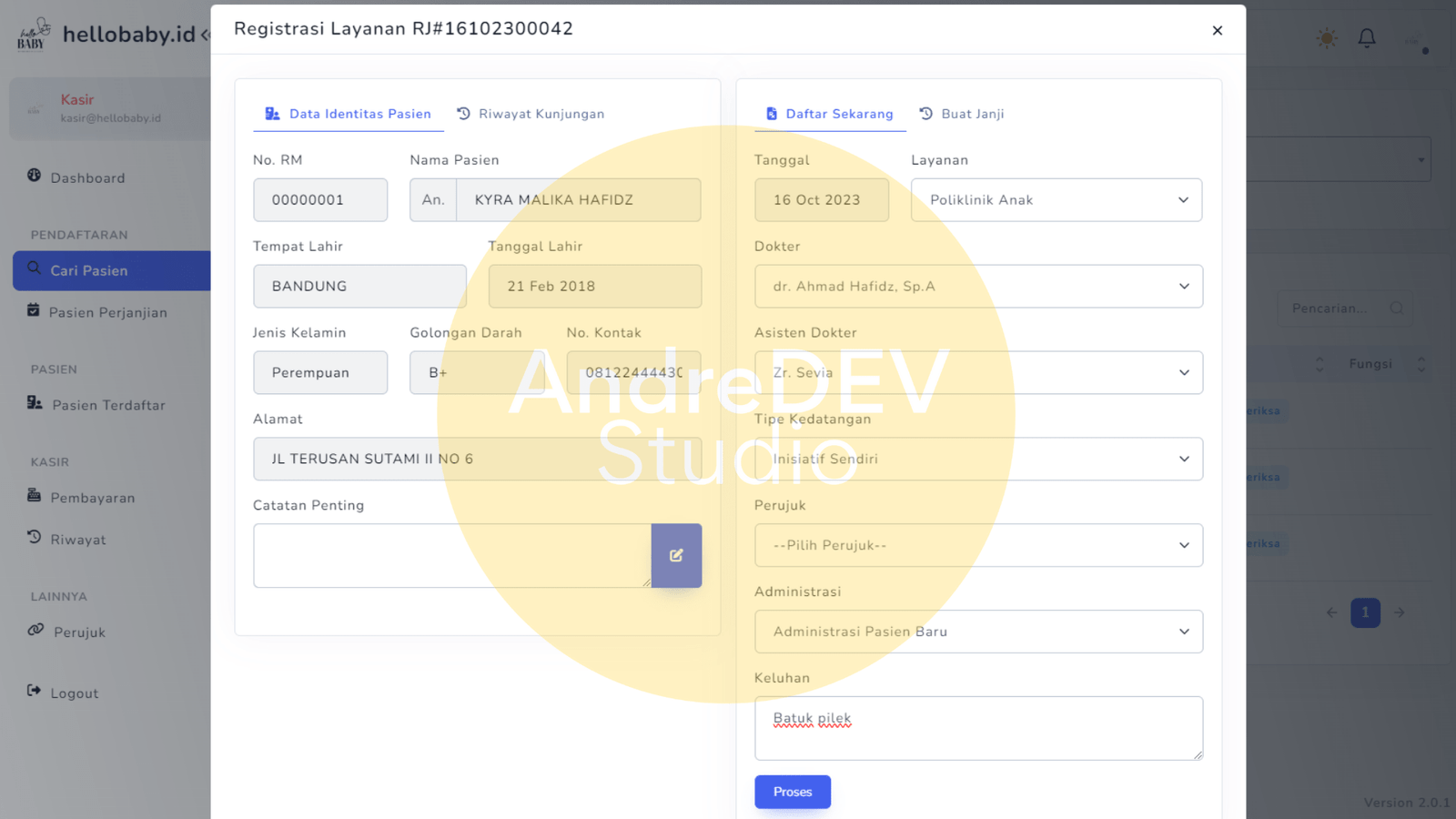This screenshot has width=1456, height=819.
Task: Open Pasien Terdaftar from the sidebar
Action: coord(108,405)
